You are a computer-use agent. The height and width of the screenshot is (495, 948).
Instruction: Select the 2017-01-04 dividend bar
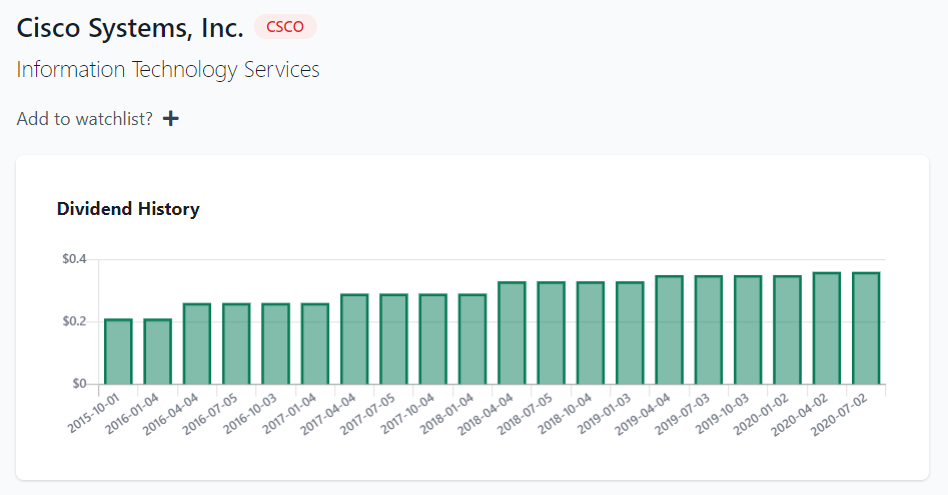pyautogui.click(x=315, y=344)
